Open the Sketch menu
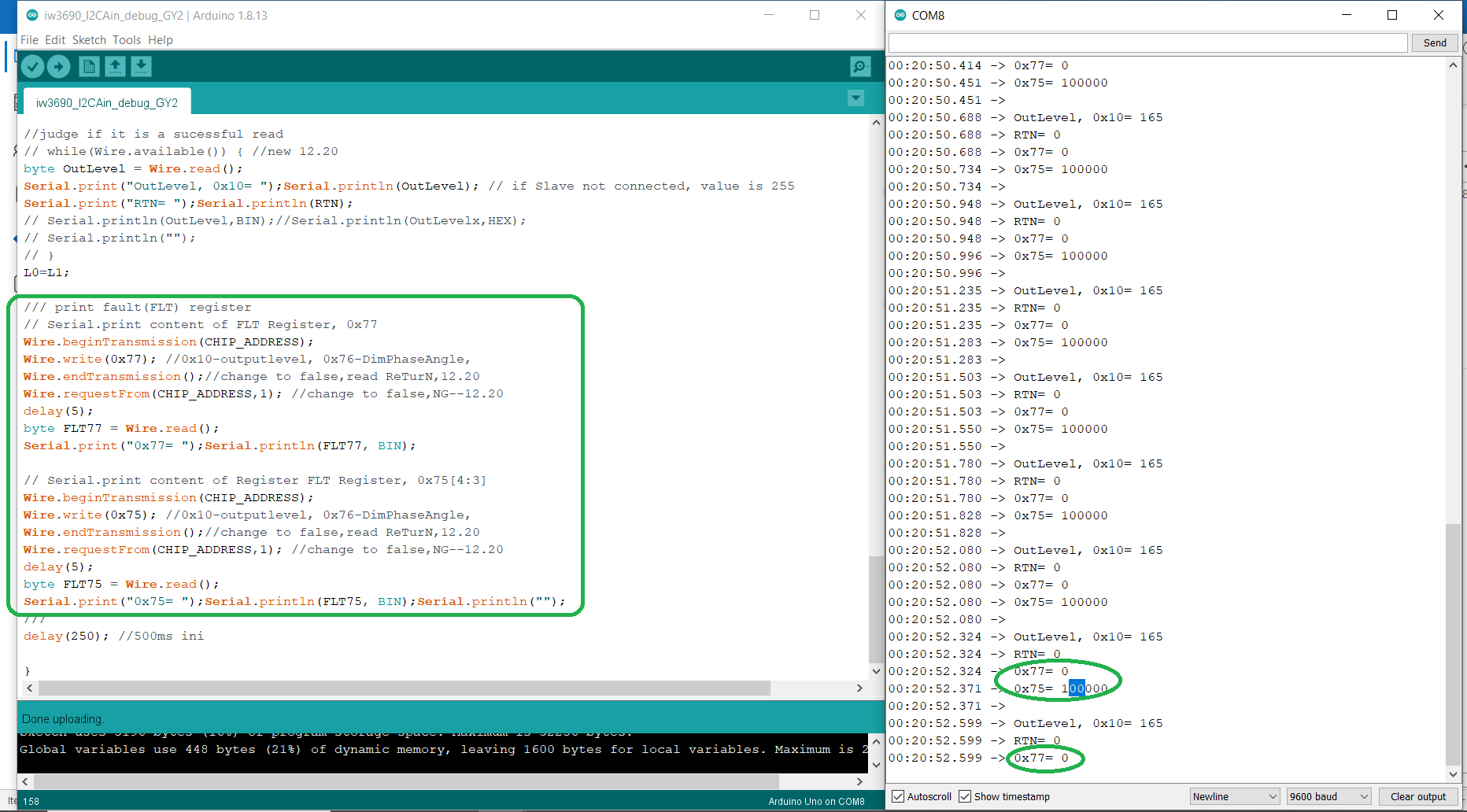 click(89, 40)
